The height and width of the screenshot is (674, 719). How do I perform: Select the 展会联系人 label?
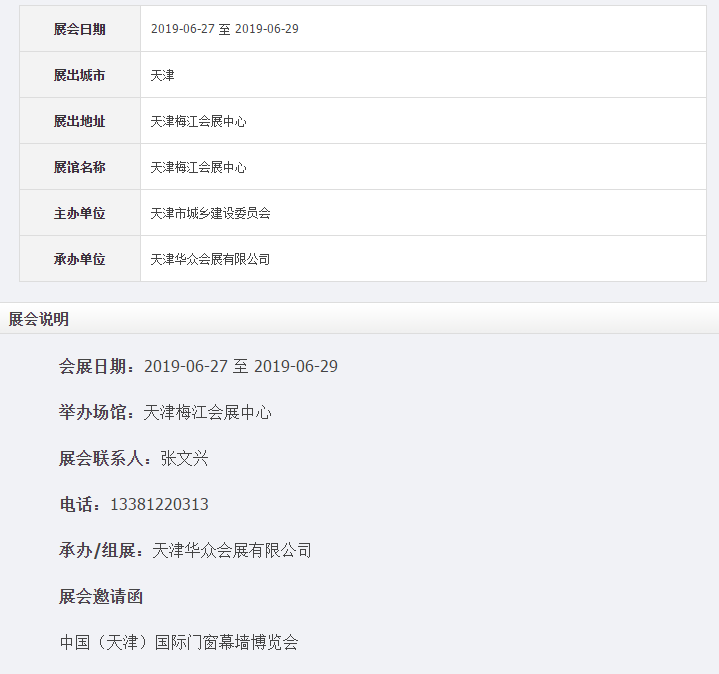(x=105, y=459)
